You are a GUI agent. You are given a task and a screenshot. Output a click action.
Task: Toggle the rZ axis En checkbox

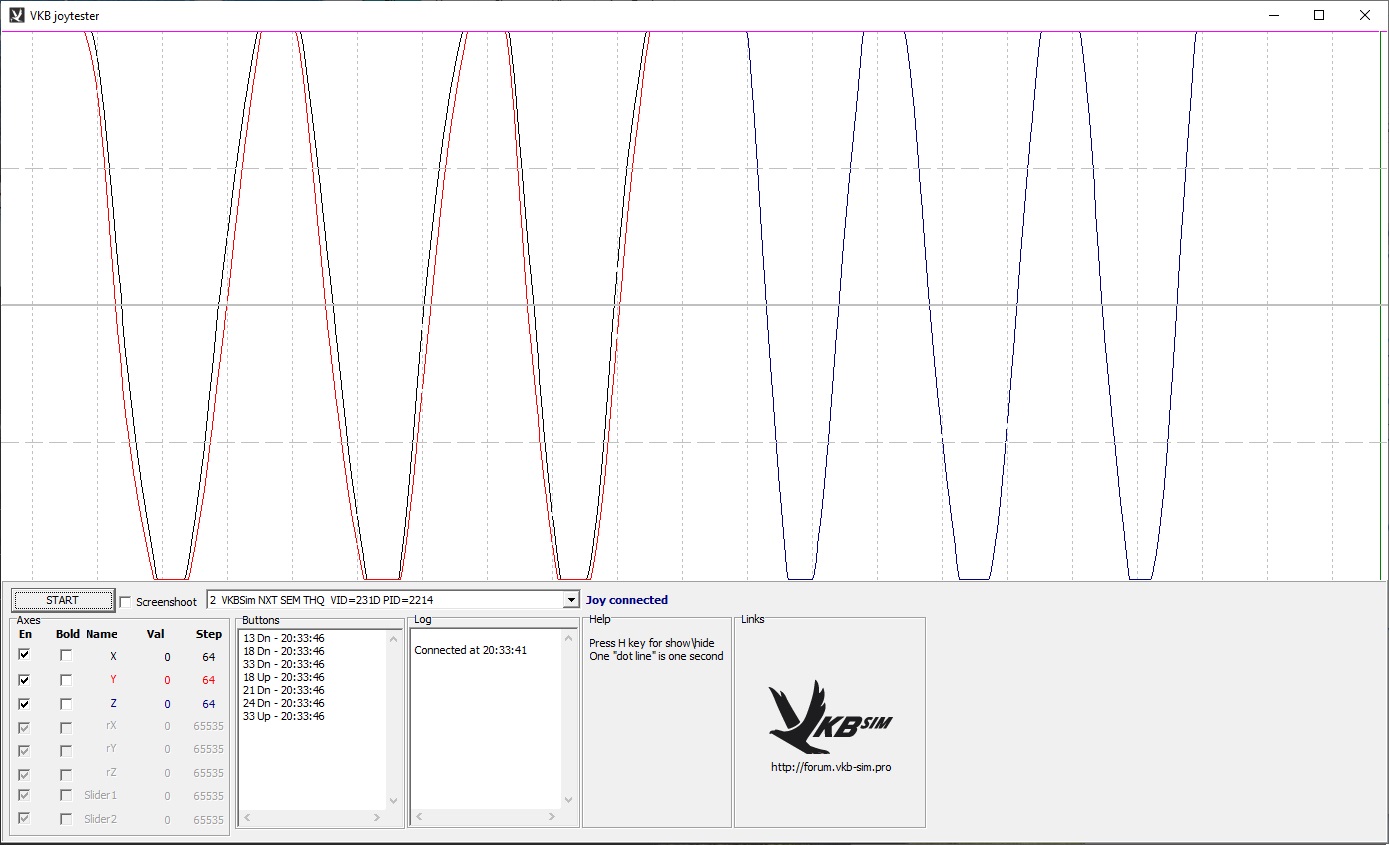(x=24, y=774)
